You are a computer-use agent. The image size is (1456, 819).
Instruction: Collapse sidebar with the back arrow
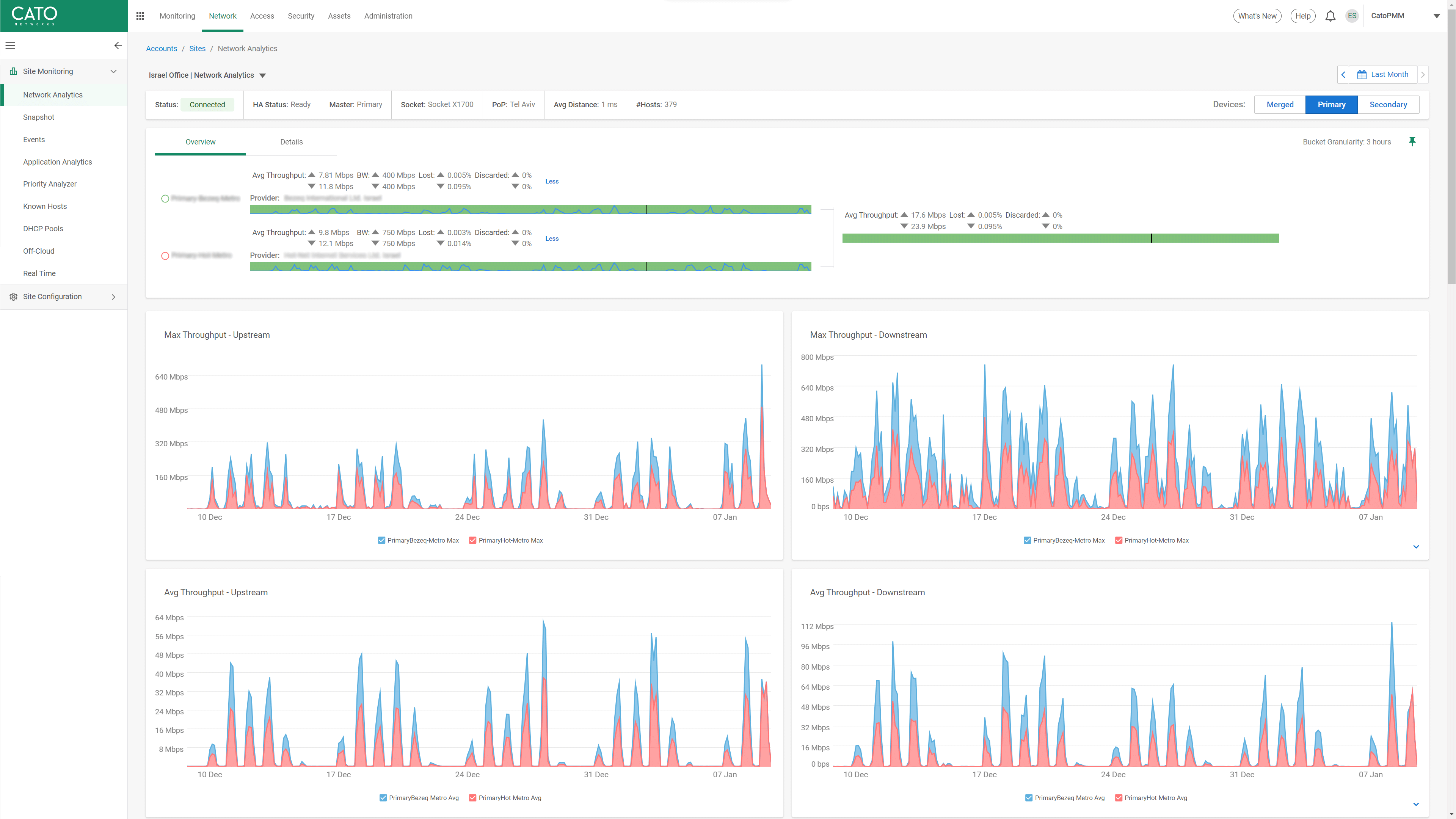(x=118, y=45)
